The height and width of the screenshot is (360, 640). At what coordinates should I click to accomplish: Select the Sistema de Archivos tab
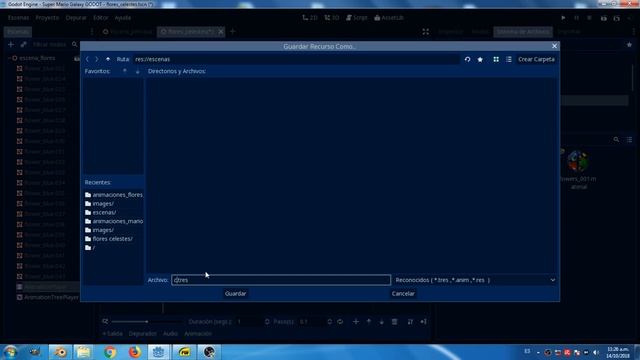pyautogui.click(x=523, y=31)
